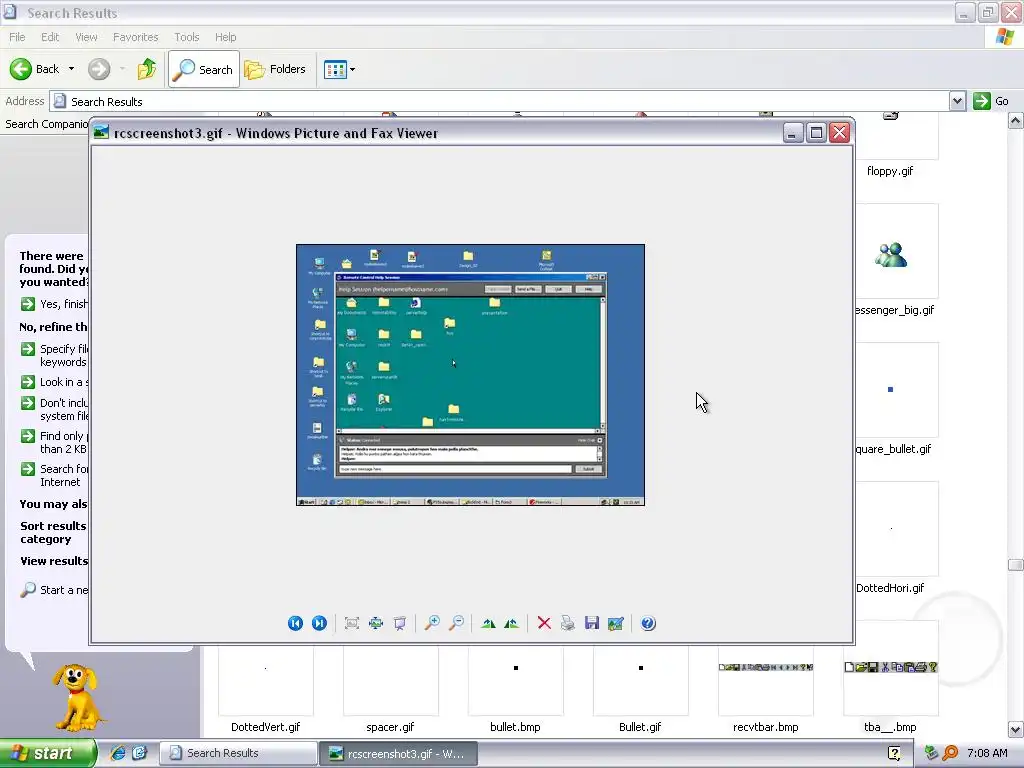
Task: Click the Forward arrow in Explorer
Action: 99,69
